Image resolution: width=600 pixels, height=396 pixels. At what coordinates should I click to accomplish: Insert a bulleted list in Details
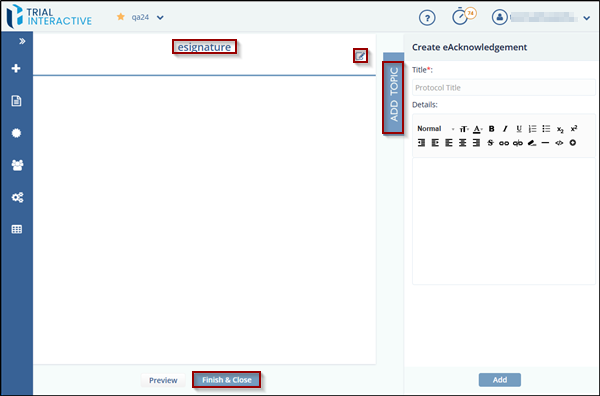(546, 129)
